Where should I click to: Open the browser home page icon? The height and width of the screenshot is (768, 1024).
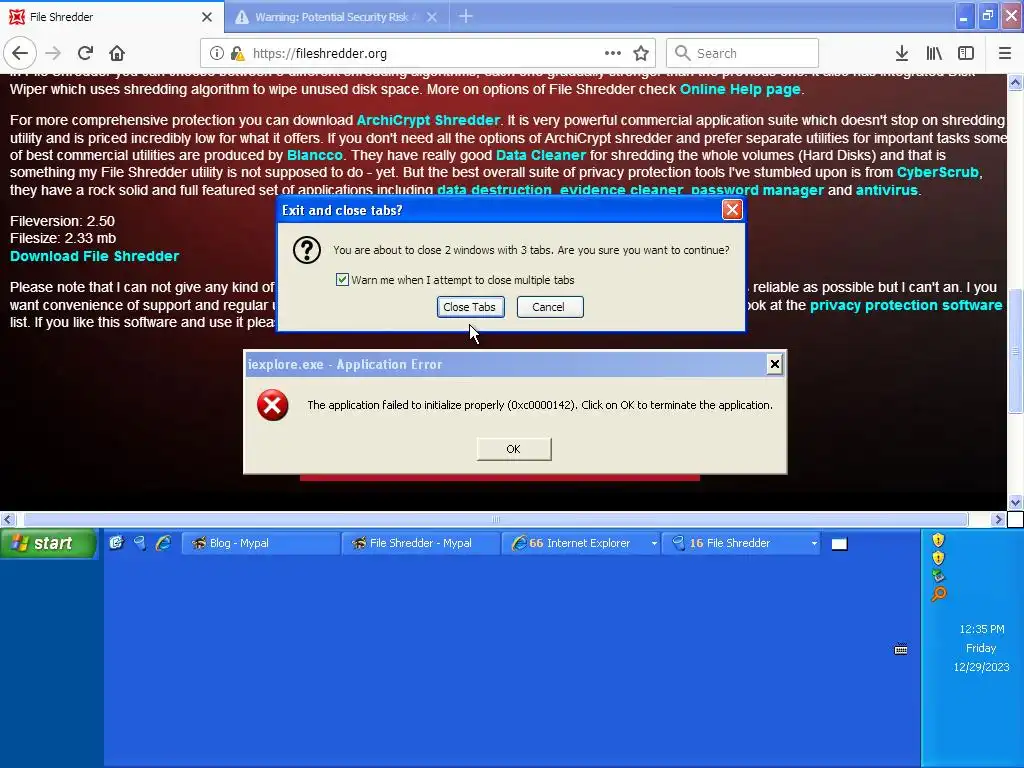coord(117,53)
